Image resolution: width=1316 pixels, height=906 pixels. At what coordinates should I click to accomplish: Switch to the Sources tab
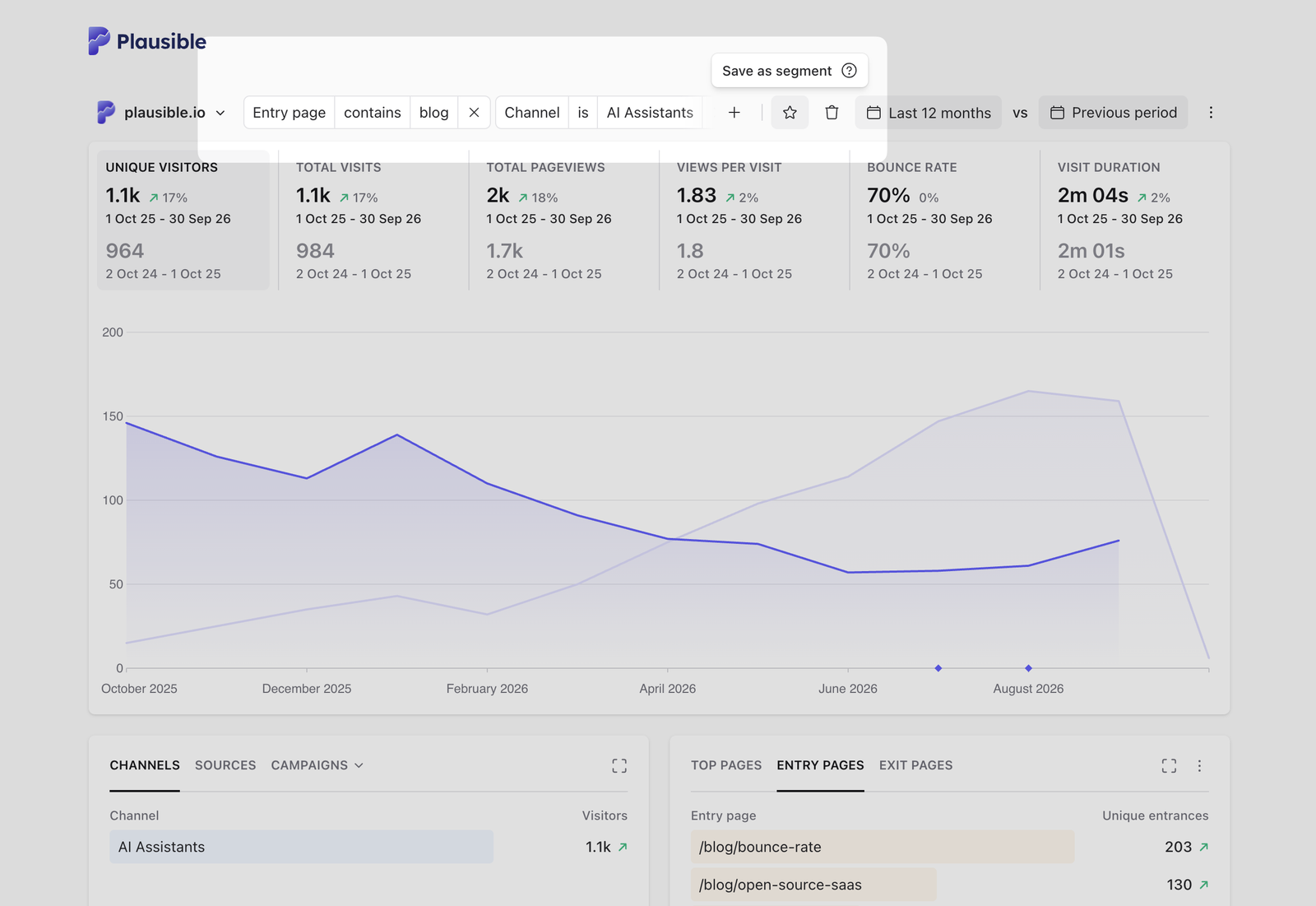pos(225,765)
